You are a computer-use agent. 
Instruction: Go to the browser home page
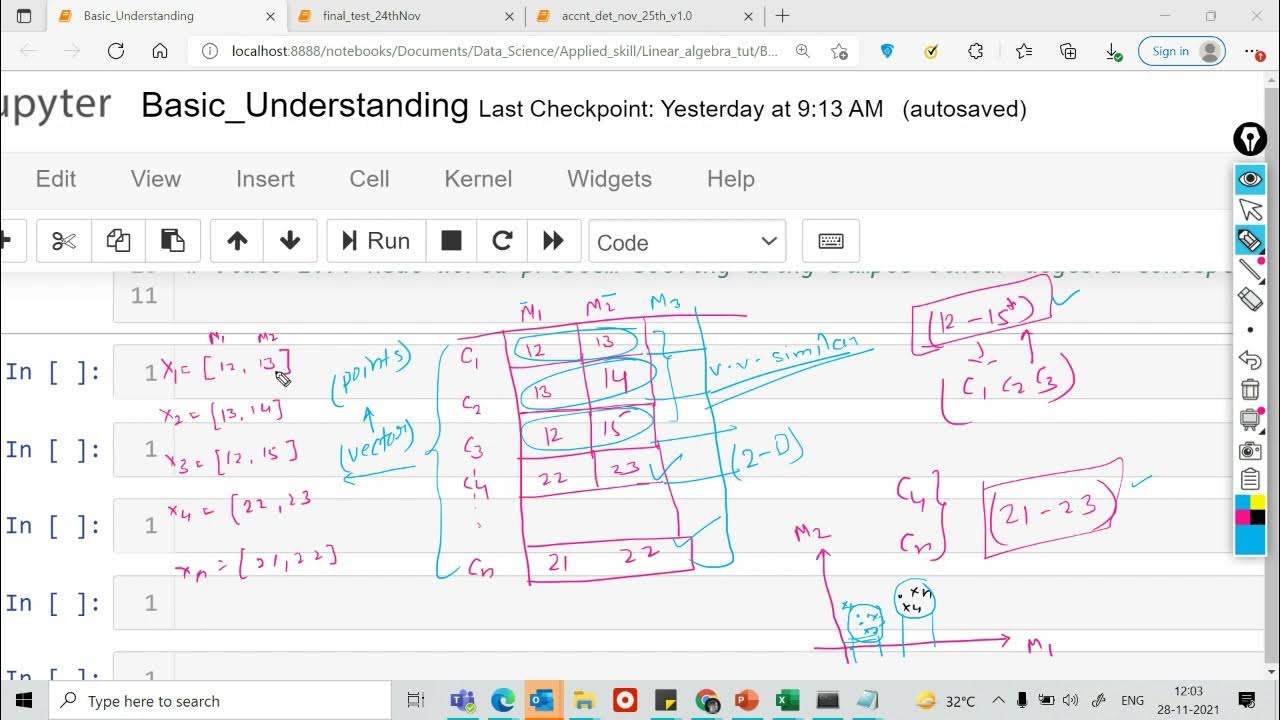[x=160, y=51]
